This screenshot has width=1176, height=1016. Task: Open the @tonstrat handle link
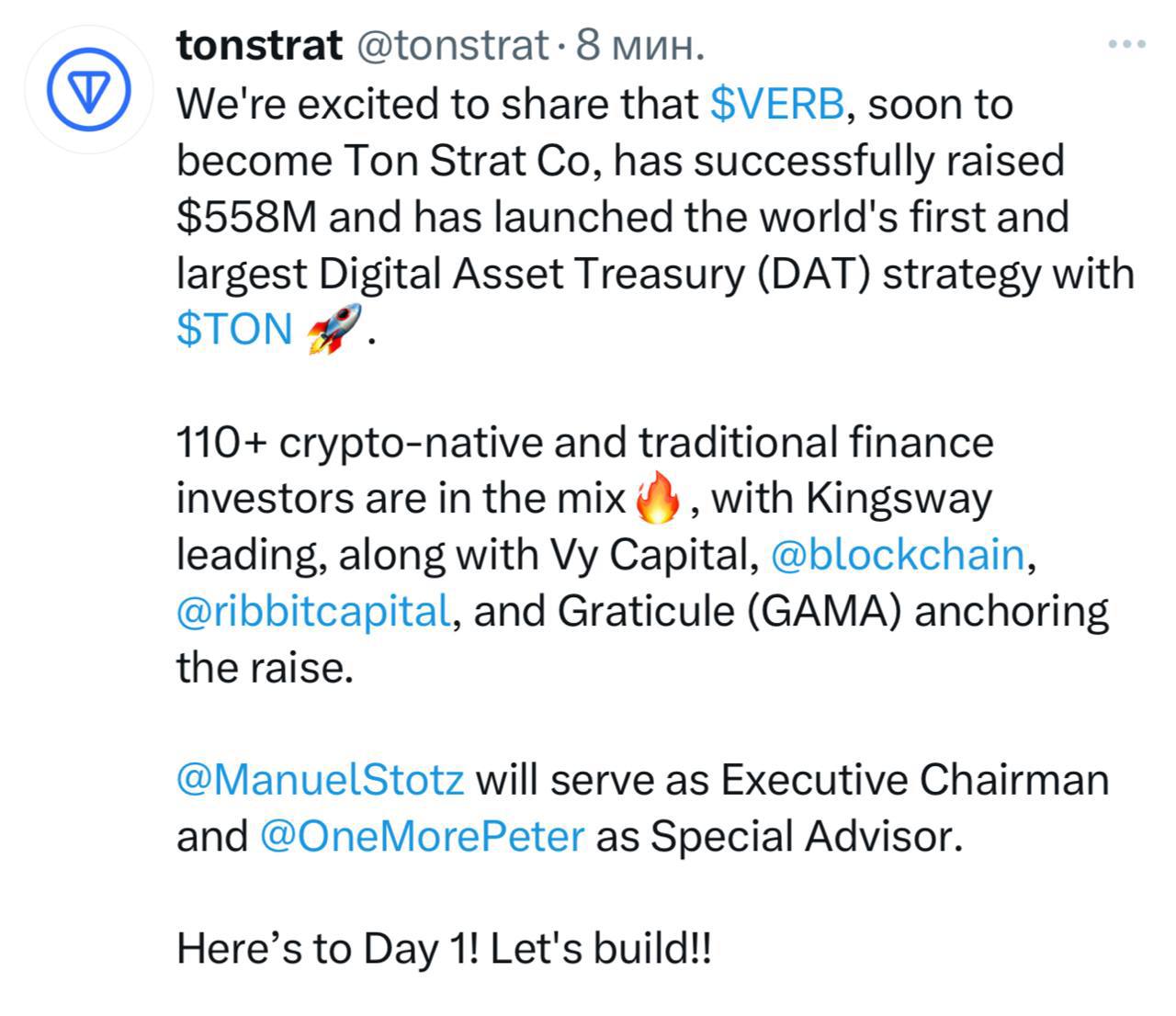coord(451,45)
